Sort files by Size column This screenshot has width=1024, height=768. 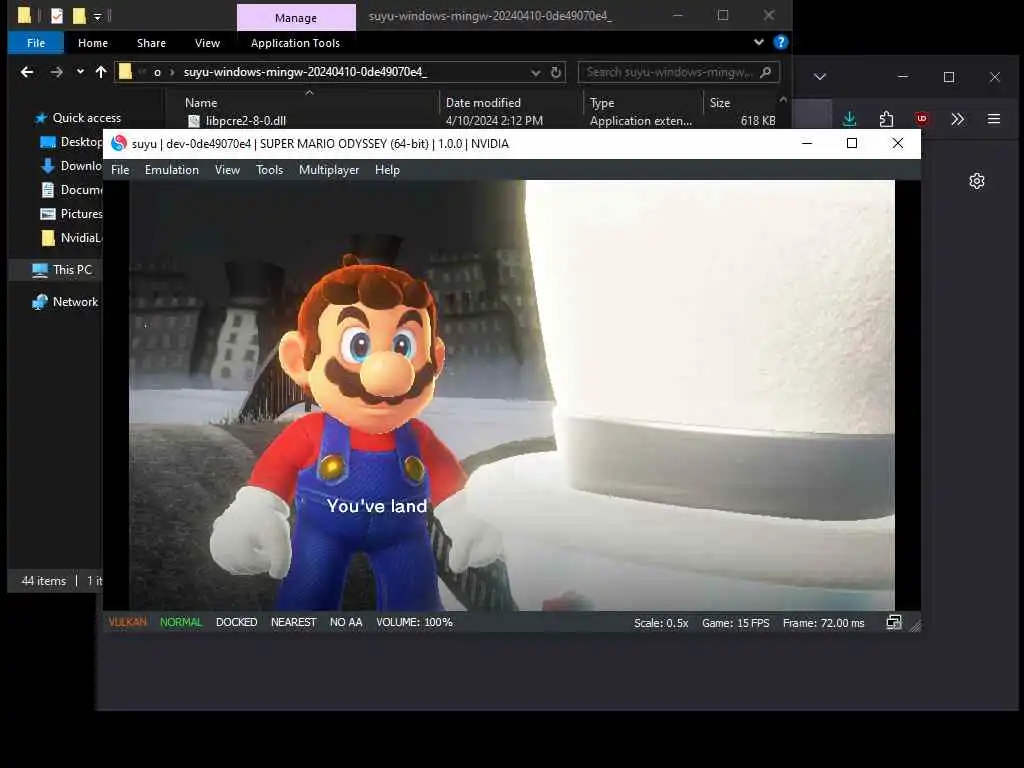[720, 103]
